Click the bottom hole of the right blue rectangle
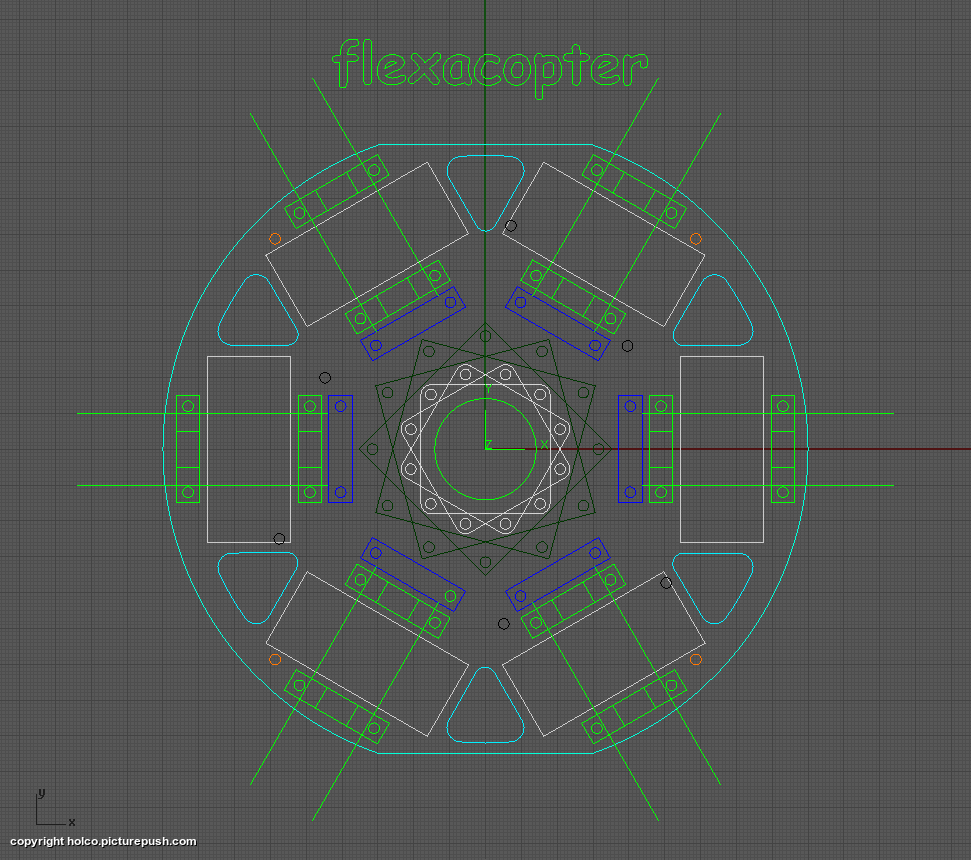The width and height of the screenshot is (971, 860). [x=630, y=492]
